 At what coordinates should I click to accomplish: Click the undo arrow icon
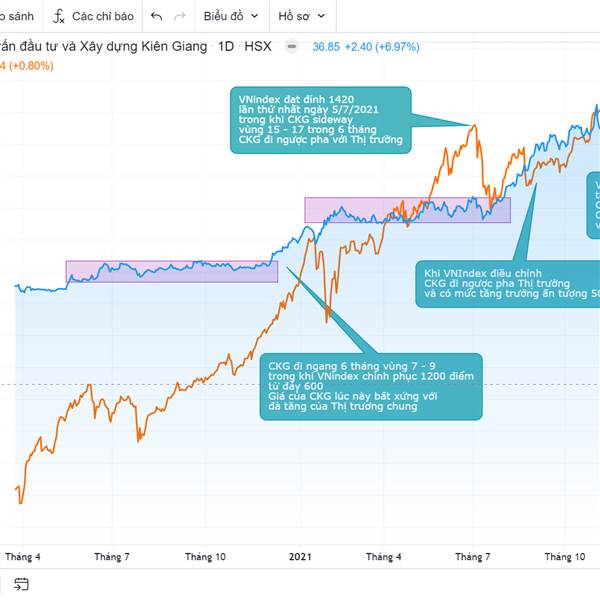click(x=157, y=17)
